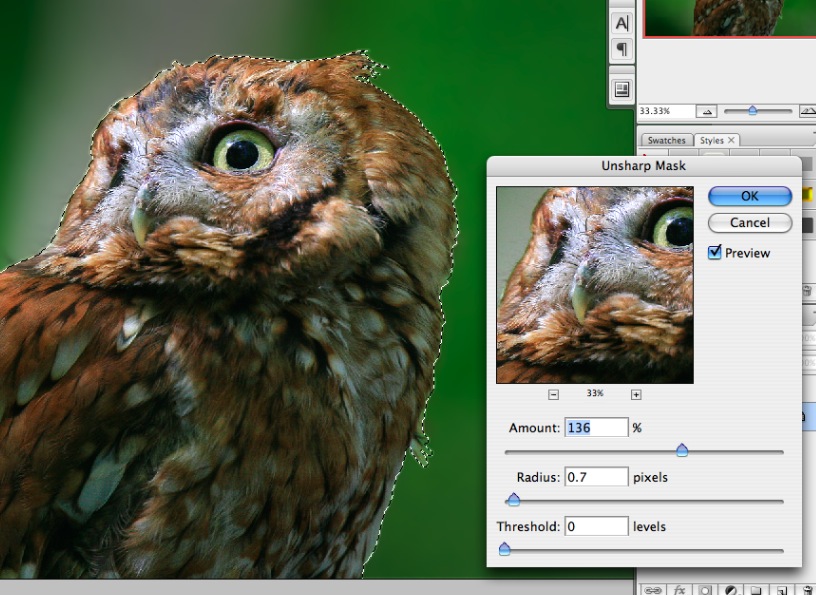This screenshot has width=816, height=595.
Task: Click the Navigator zoom out mountains icon
Action: (x=707, y=111)
